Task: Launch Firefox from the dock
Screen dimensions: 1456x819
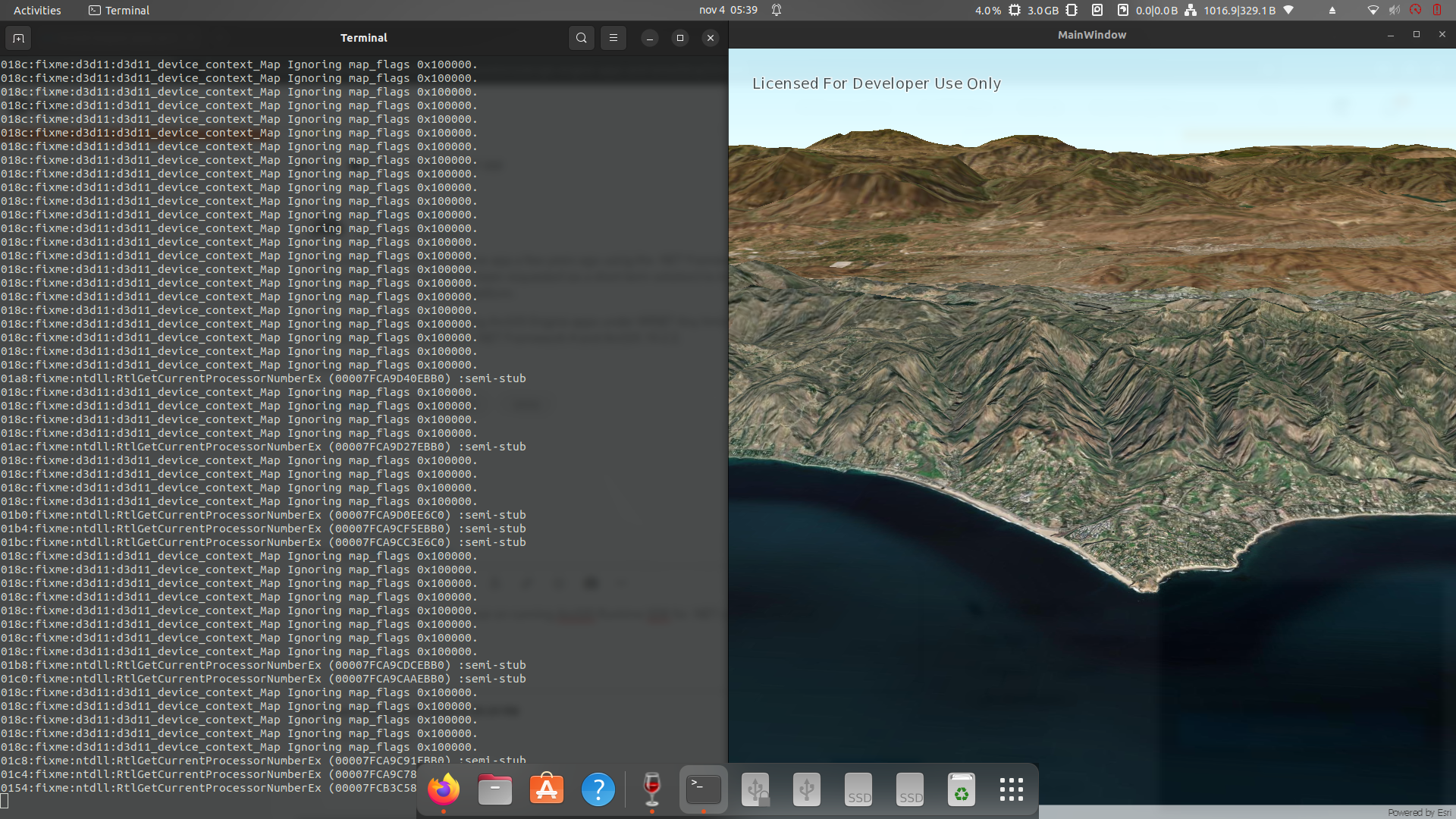Action: (444, 789)
